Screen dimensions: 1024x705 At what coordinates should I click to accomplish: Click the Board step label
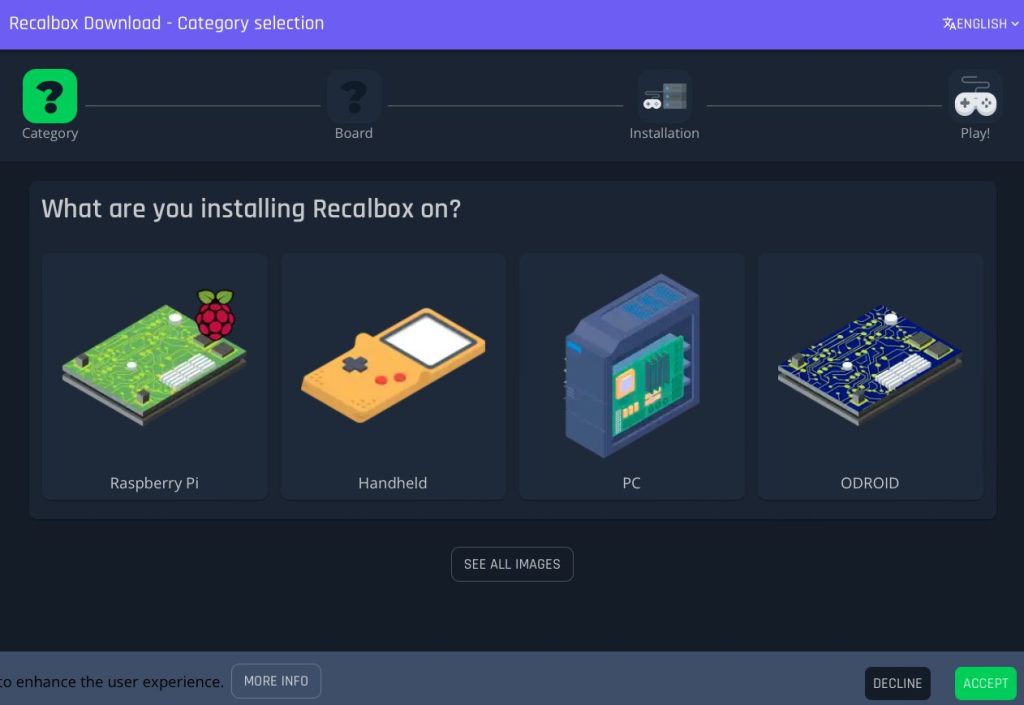(354, 133)
